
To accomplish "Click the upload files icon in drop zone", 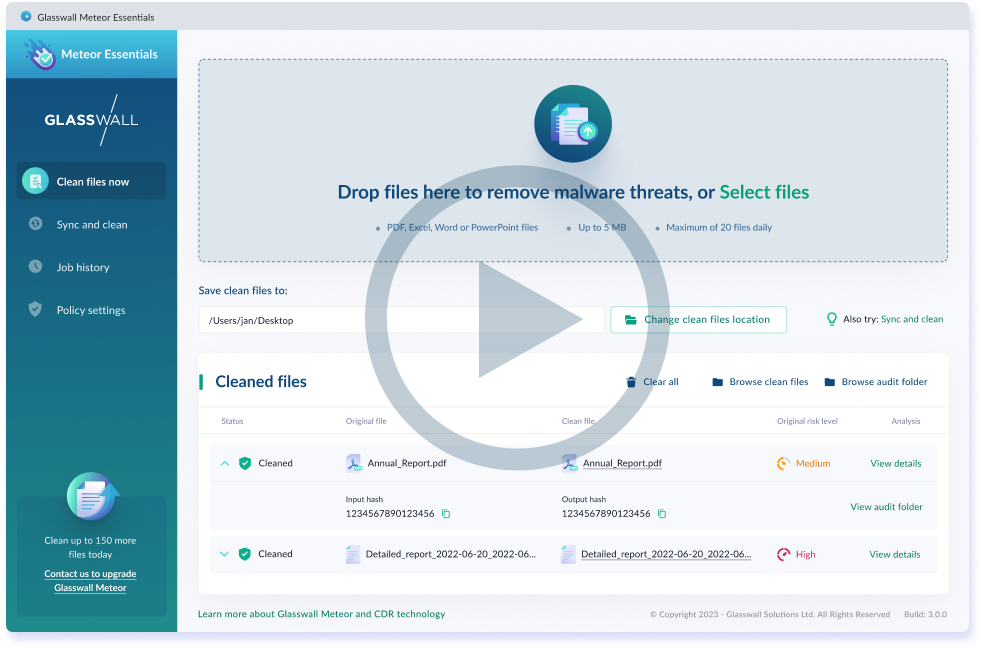I will coord(573,123).
